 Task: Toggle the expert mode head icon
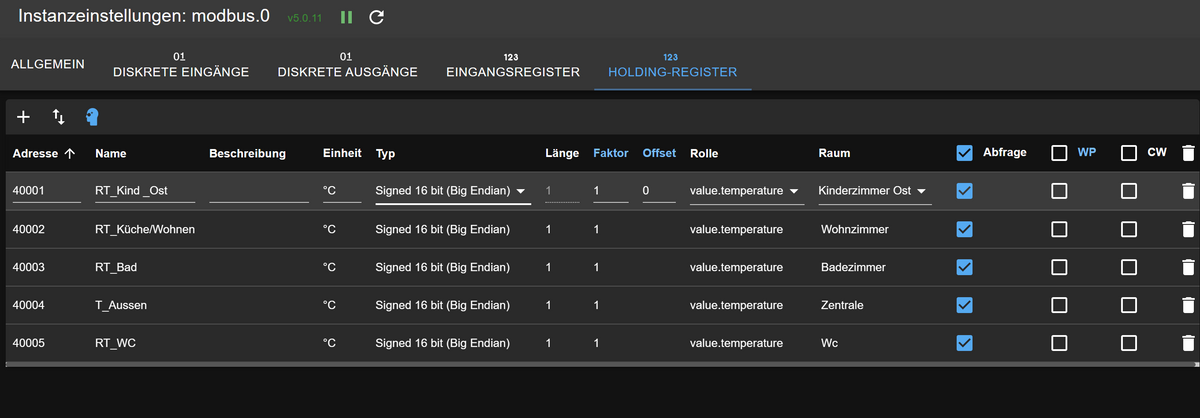92,117
